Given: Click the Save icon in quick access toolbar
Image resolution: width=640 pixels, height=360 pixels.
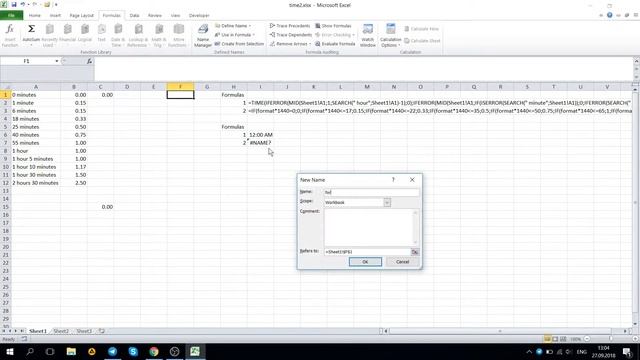Looking at the screenshot, I should pyautogui.click(x=13, y=5).
